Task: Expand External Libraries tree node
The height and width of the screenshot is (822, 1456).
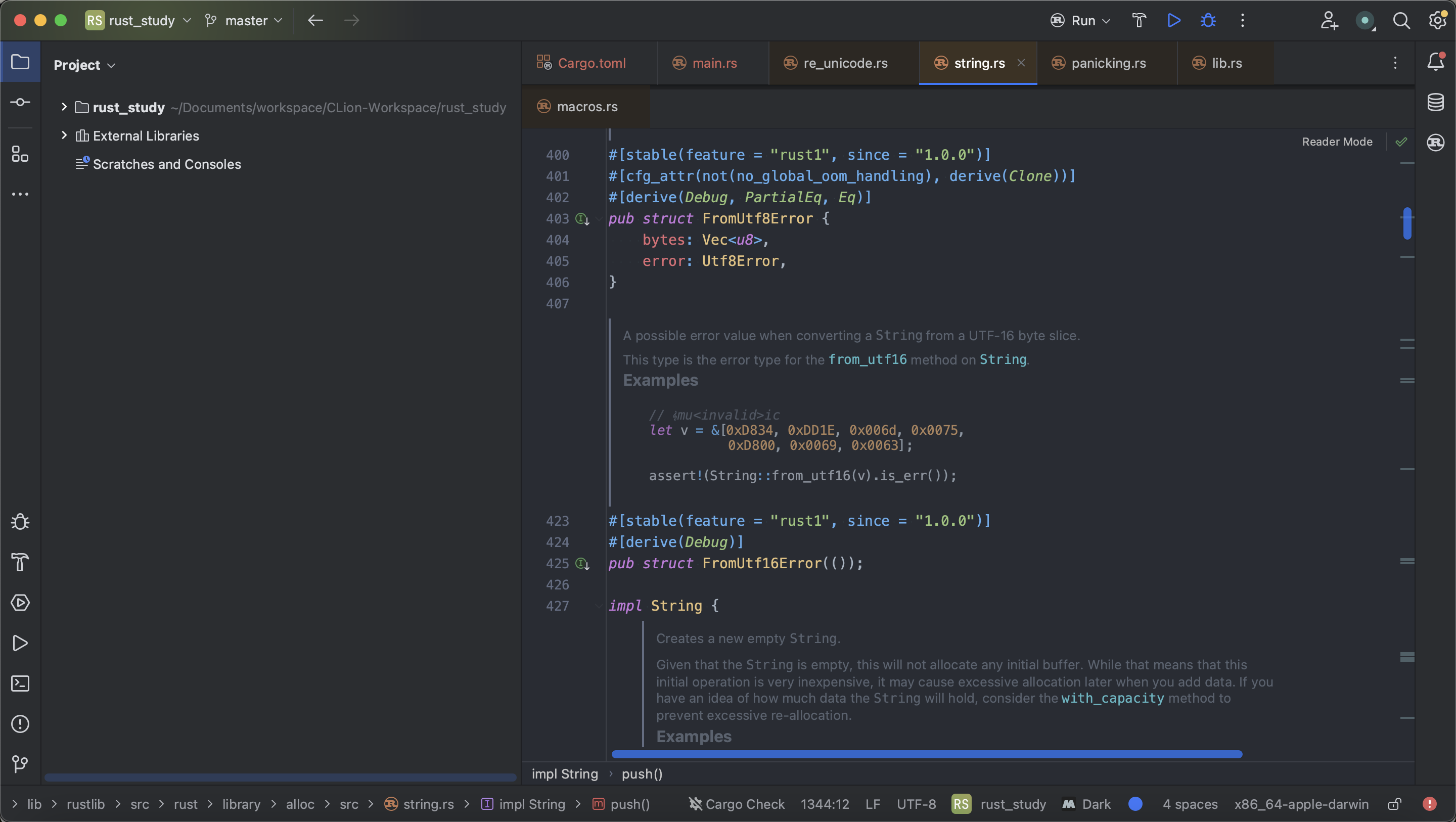Action: click(x=64, y=135)
